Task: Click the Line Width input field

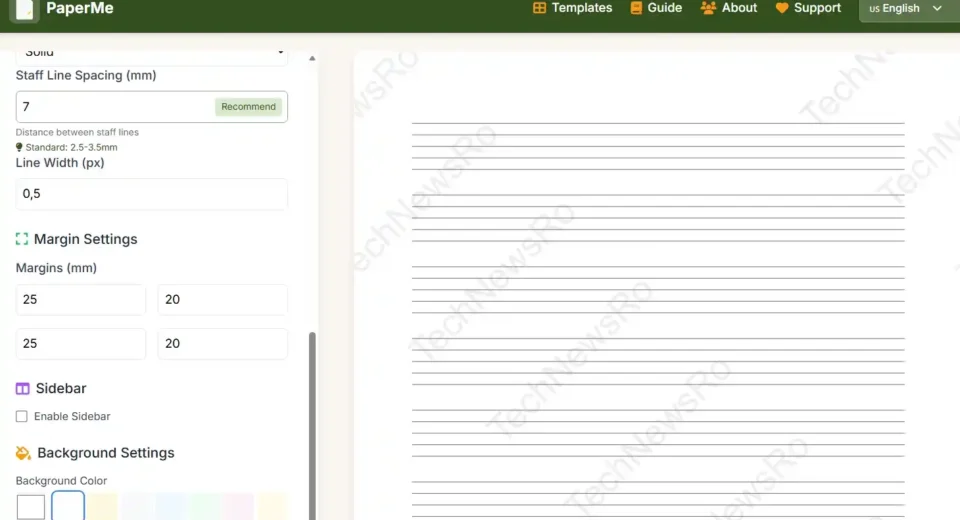Action: click(152, 194)
